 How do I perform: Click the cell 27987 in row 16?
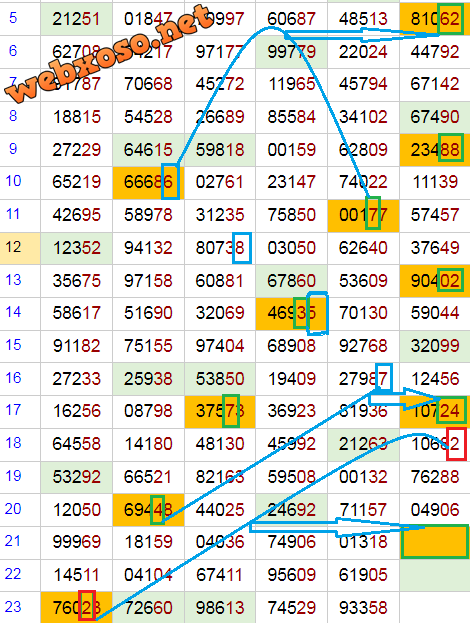(x=363, y=379)
